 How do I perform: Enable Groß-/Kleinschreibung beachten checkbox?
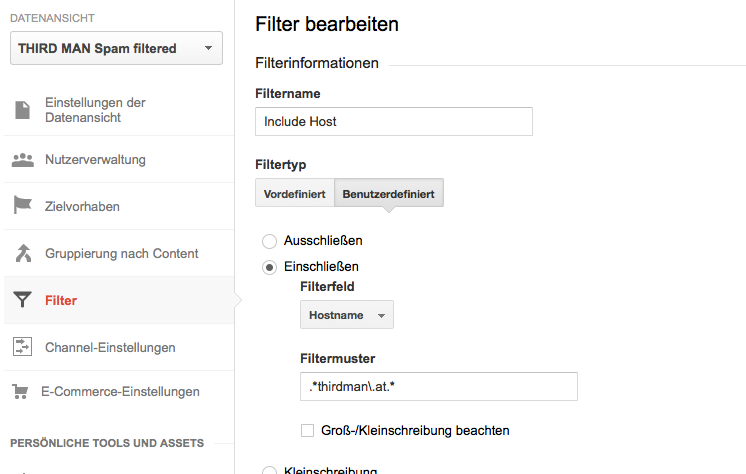[308, 431]
